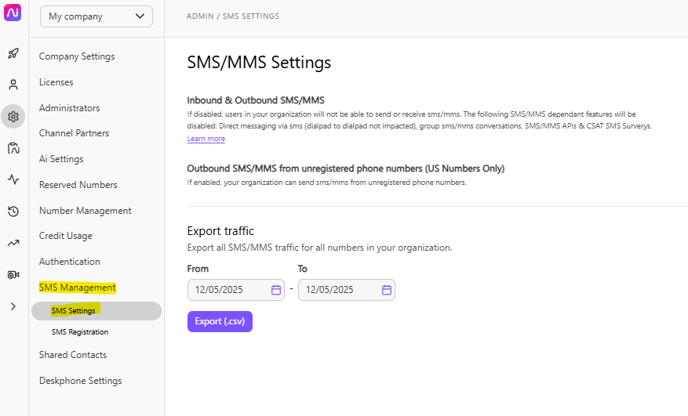Open the analytics trend arrow icon
This screenshot has height=416, width=688.
(13, 243)
